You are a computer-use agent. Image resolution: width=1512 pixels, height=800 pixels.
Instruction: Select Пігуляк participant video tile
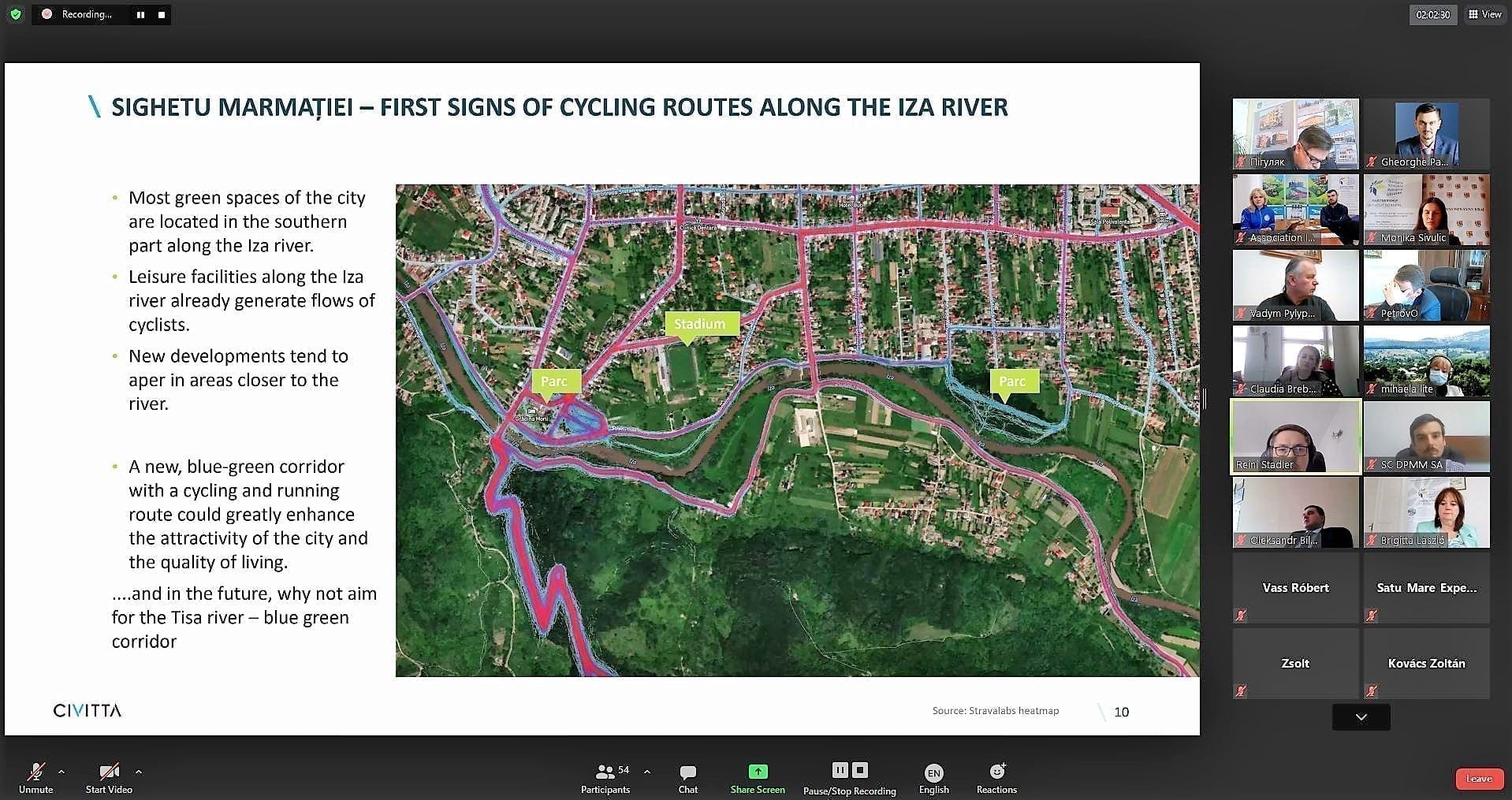[1295, 133]
